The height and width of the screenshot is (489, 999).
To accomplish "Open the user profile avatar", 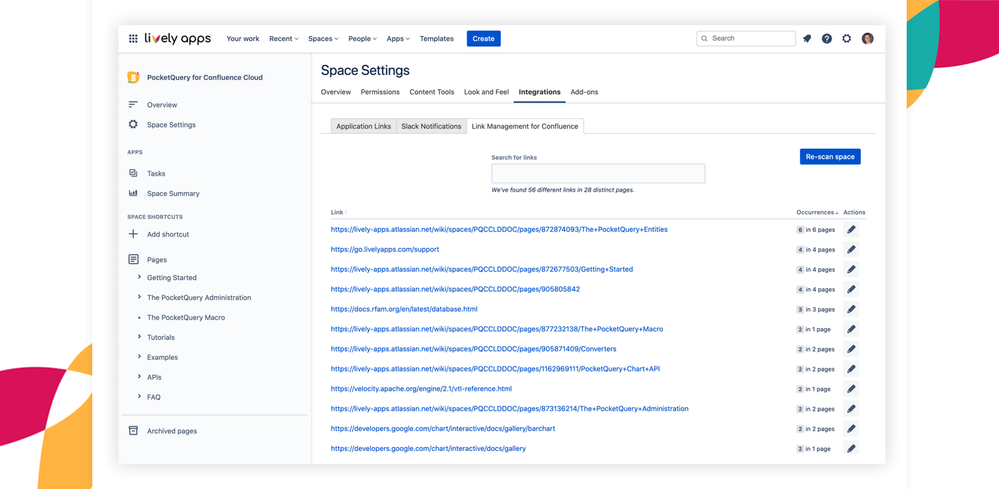I will [867, 39].
